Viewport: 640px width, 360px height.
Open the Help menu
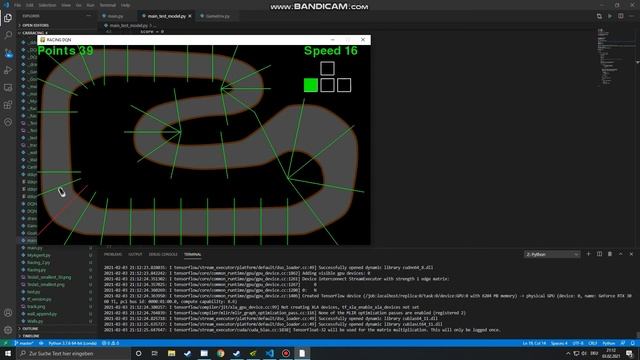pos(126,5)
